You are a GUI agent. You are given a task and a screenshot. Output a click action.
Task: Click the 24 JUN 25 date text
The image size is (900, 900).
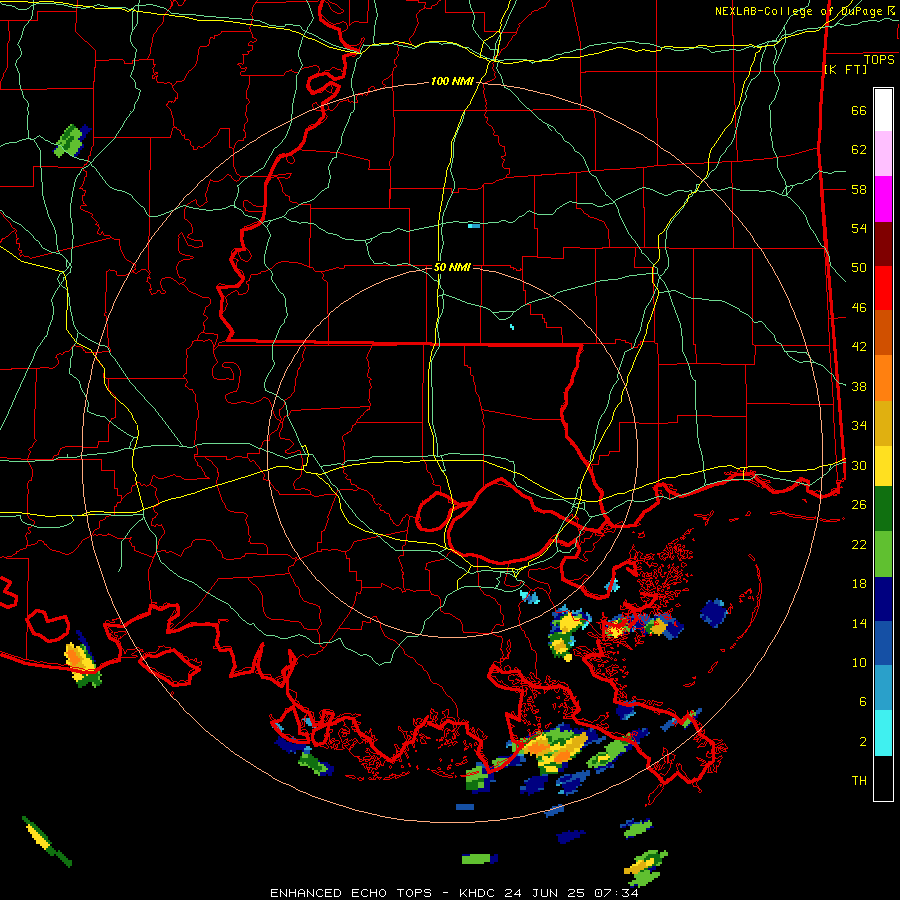tap(545, 893)
